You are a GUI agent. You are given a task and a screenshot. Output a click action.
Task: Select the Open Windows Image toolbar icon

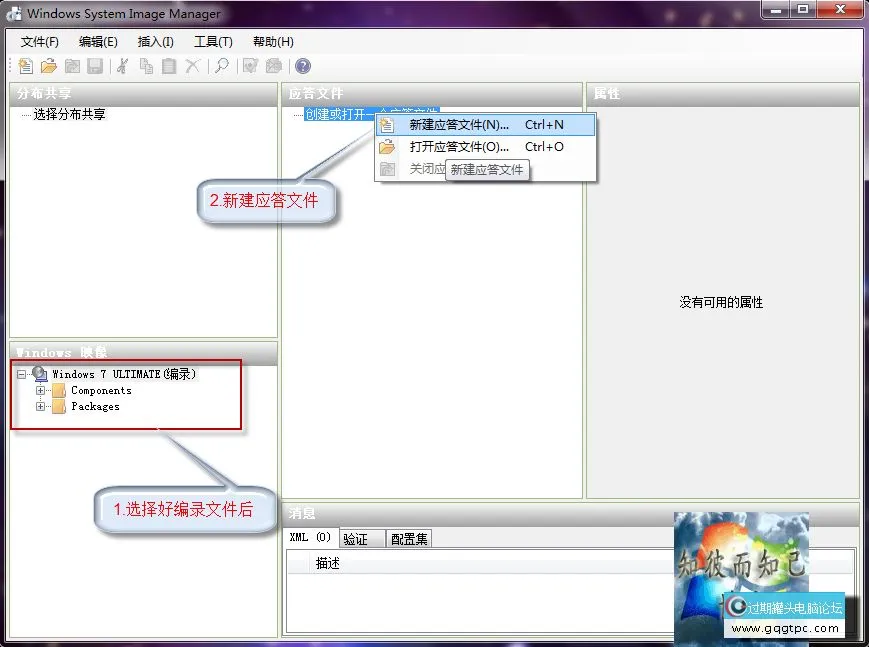(72, 66)
